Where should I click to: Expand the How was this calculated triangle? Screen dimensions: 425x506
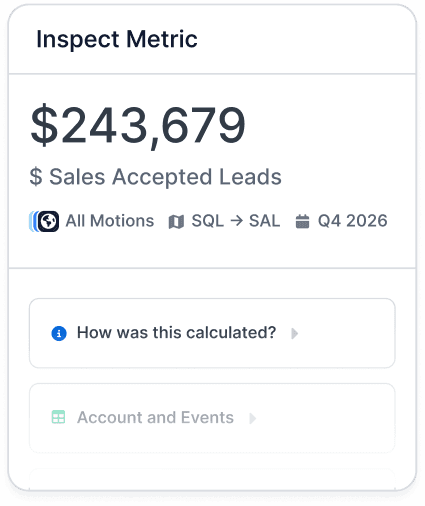pos(294,333)
